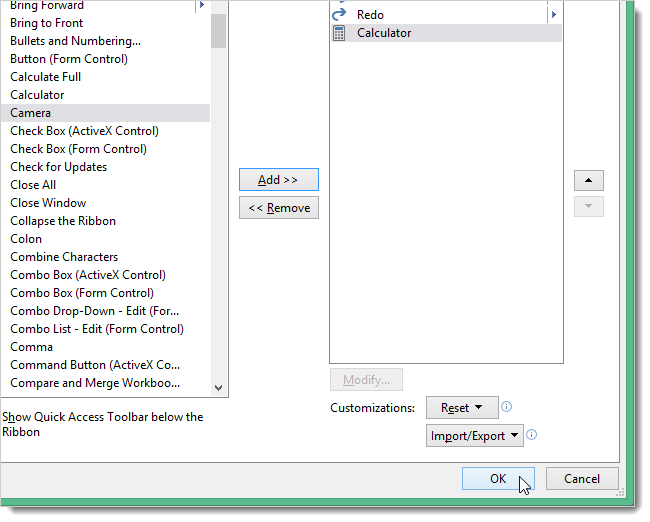Select Close Window command
The width and height of the screenshot is (650, 522).
tap(105, 203)
